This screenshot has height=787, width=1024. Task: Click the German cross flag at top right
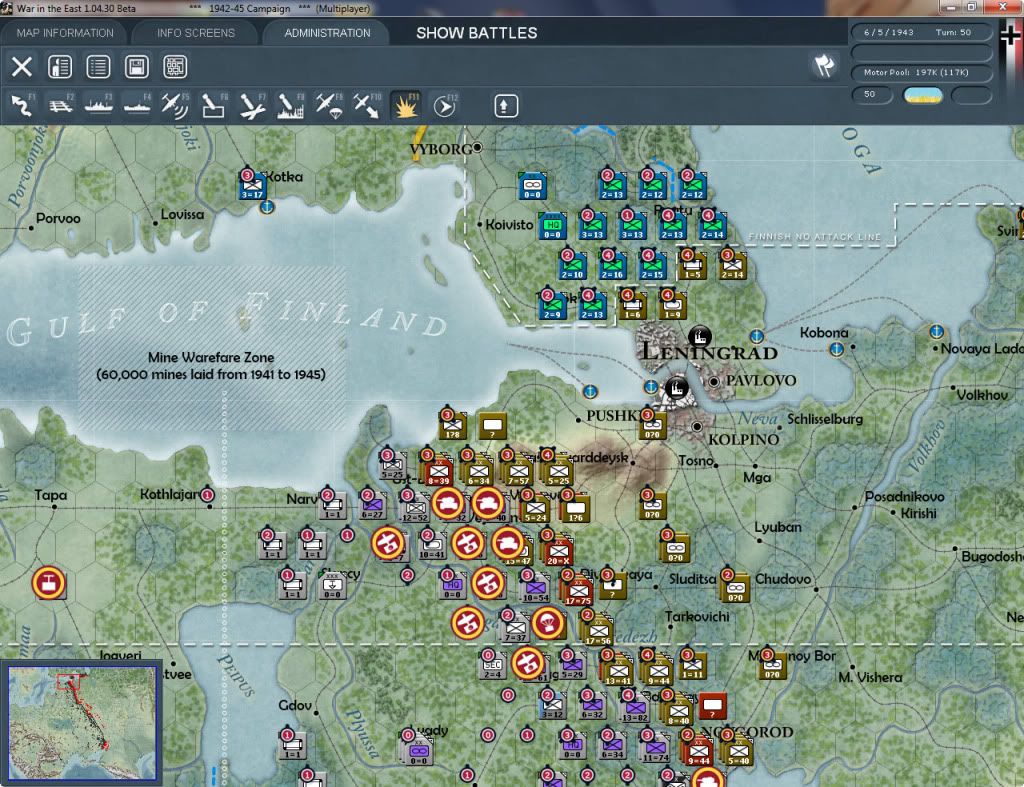[x=1010, y=34]
